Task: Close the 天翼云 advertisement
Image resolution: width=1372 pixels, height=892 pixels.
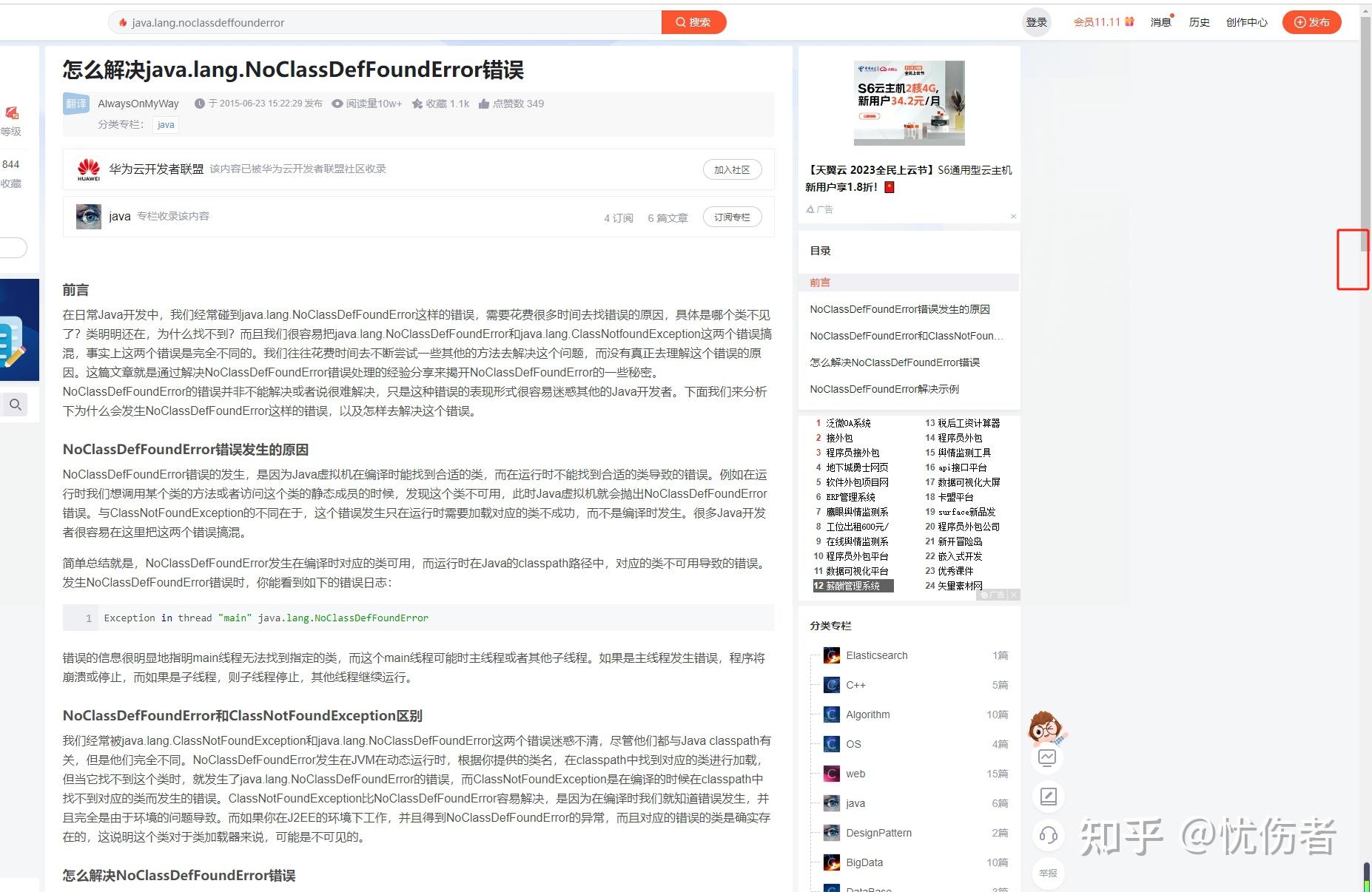Action: click(x=1013, y=216)
